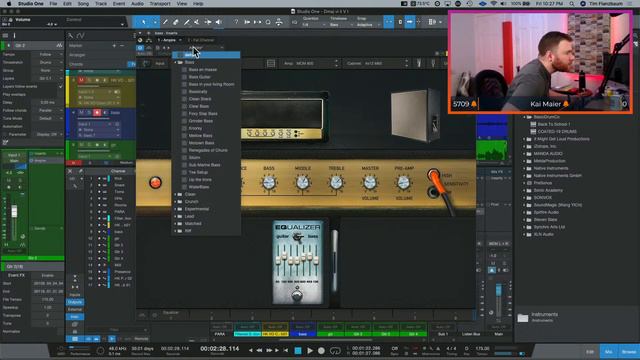640x360 pixels.
Task: Select the Grinder Bass preset
Action: click(x=200, y=121)
